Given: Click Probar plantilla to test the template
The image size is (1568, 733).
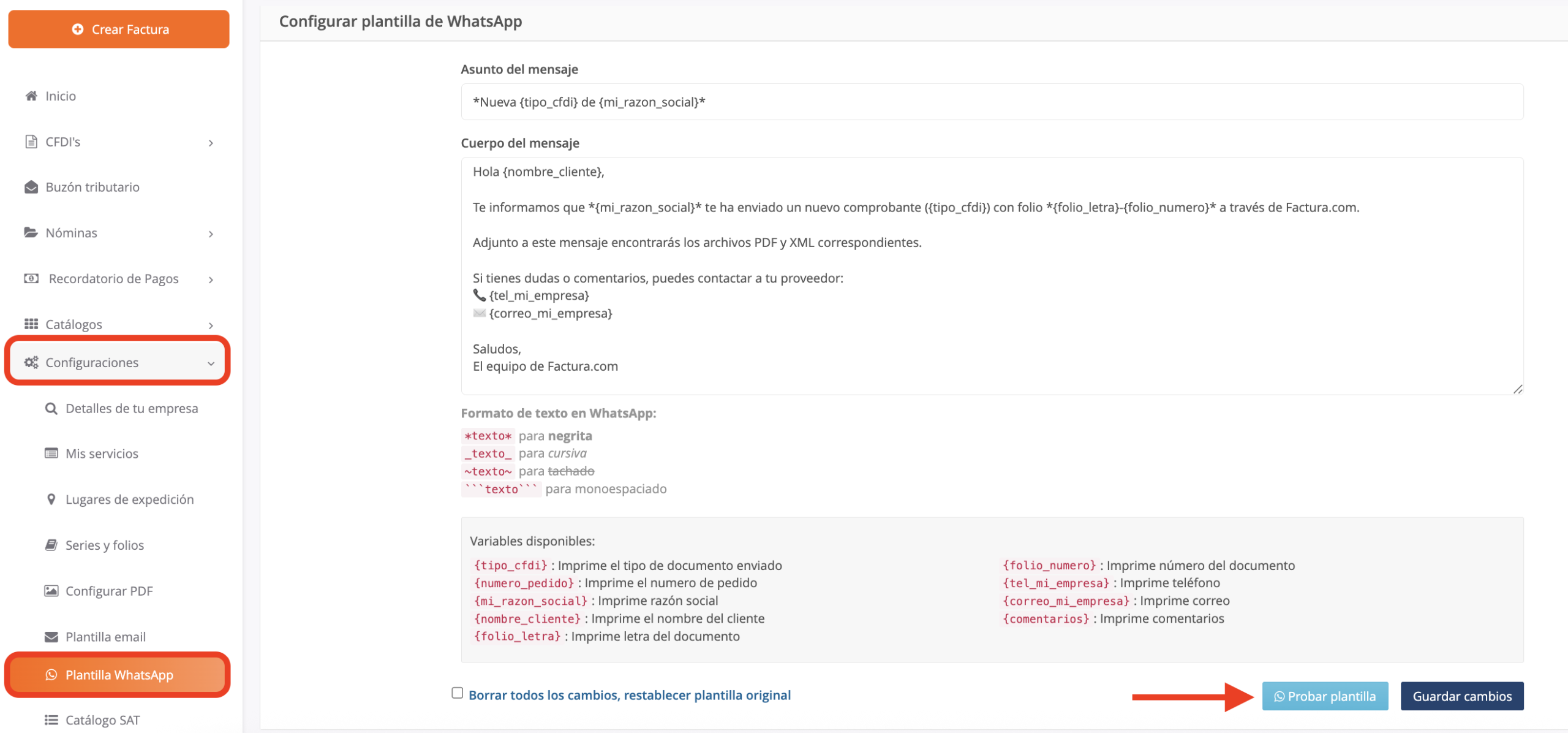Looking at the screenshot, I should 1325,696.
